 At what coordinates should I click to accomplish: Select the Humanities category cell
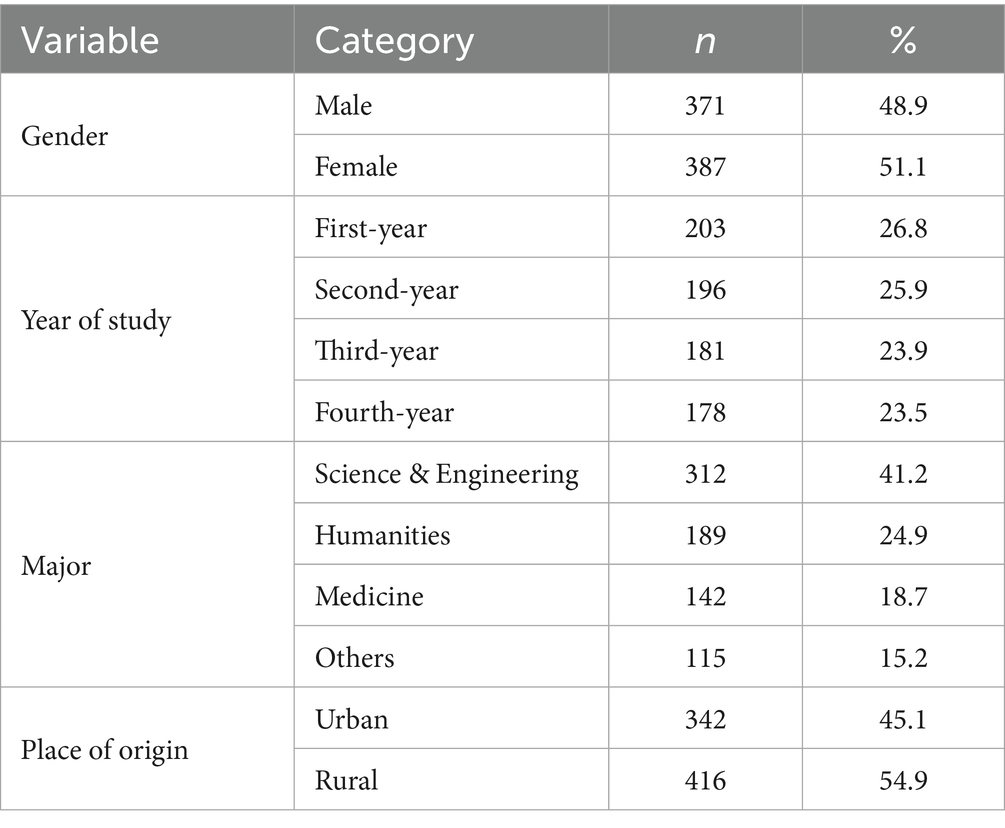(x=382, y=536)
